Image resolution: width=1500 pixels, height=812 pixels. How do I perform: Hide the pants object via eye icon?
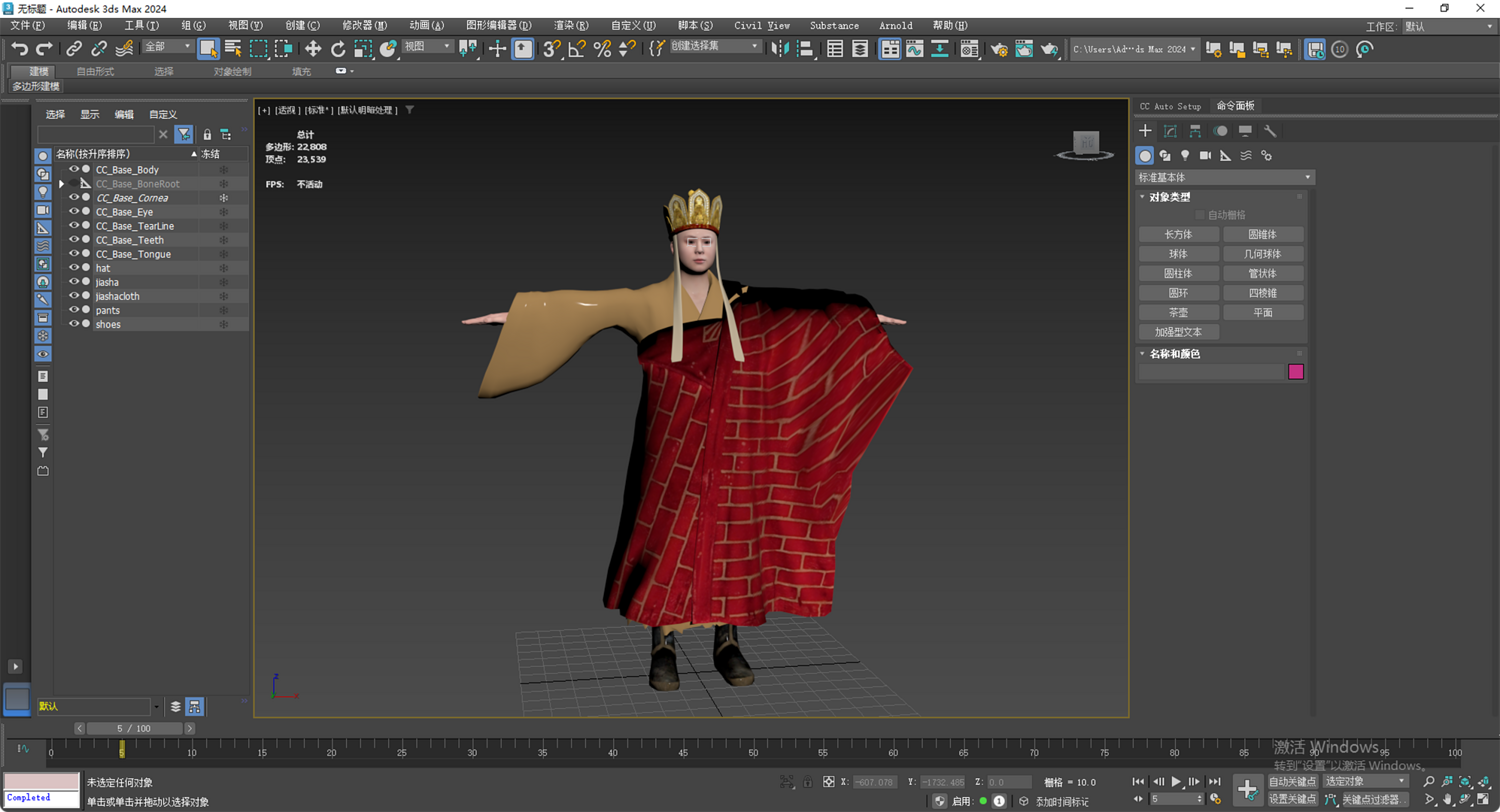74,310
